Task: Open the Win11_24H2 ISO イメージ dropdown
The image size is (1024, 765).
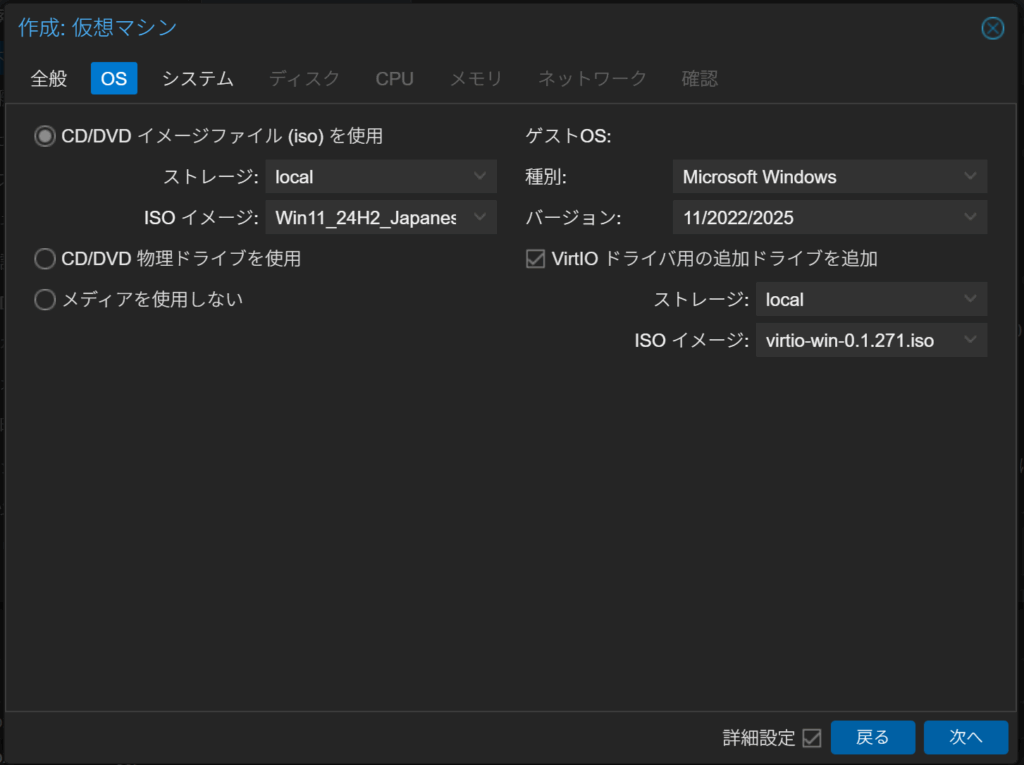Action: [x=480, y=217]
